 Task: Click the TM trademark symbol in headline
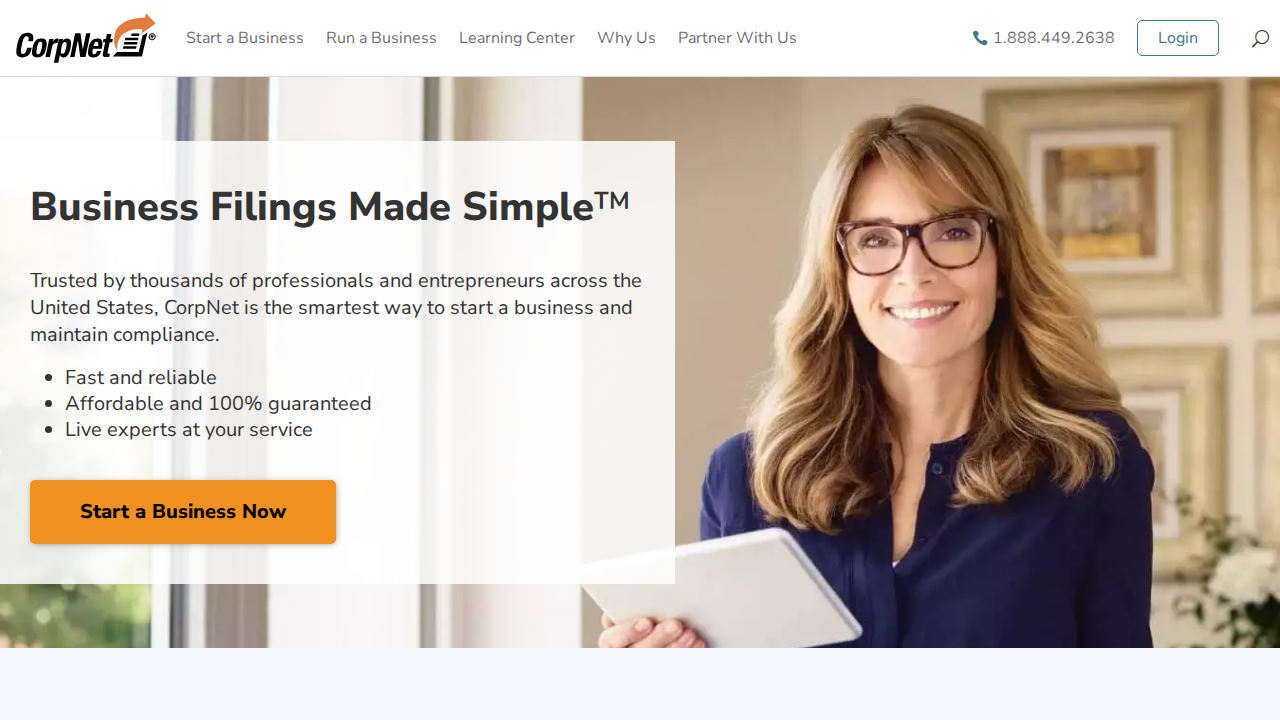click(x=612, y=200)
